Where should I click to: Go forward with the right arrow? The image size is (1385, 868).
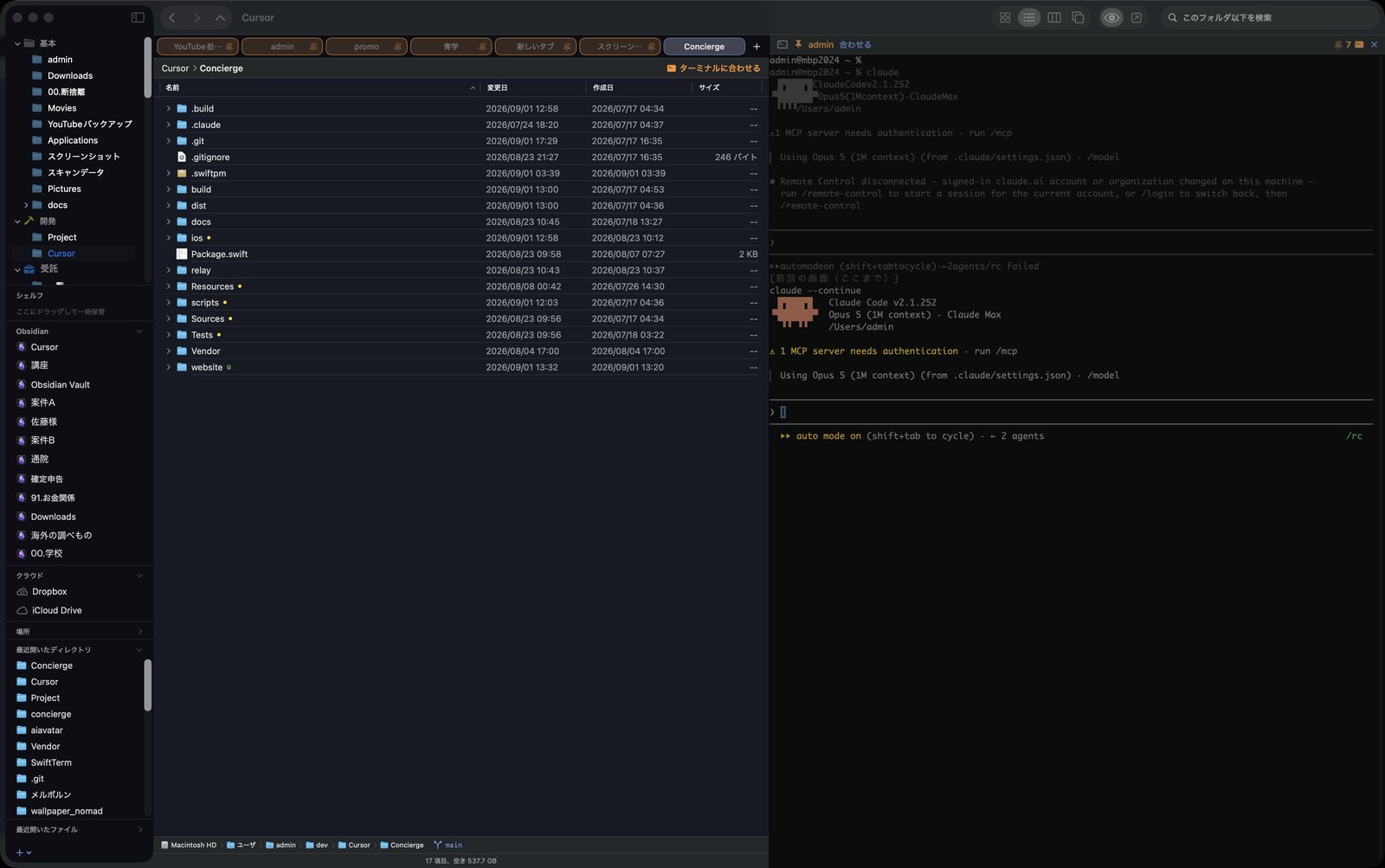196,17
